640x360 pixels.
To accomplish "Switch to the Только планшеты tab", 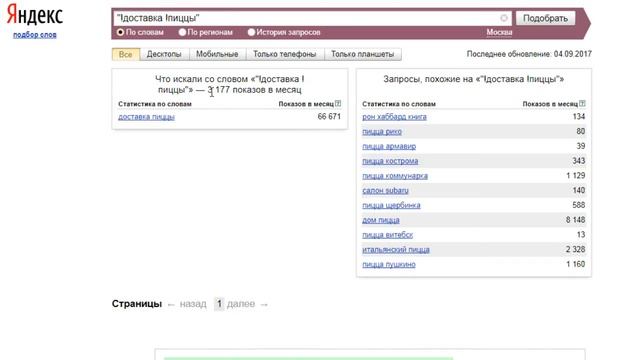I will [362, 54].
